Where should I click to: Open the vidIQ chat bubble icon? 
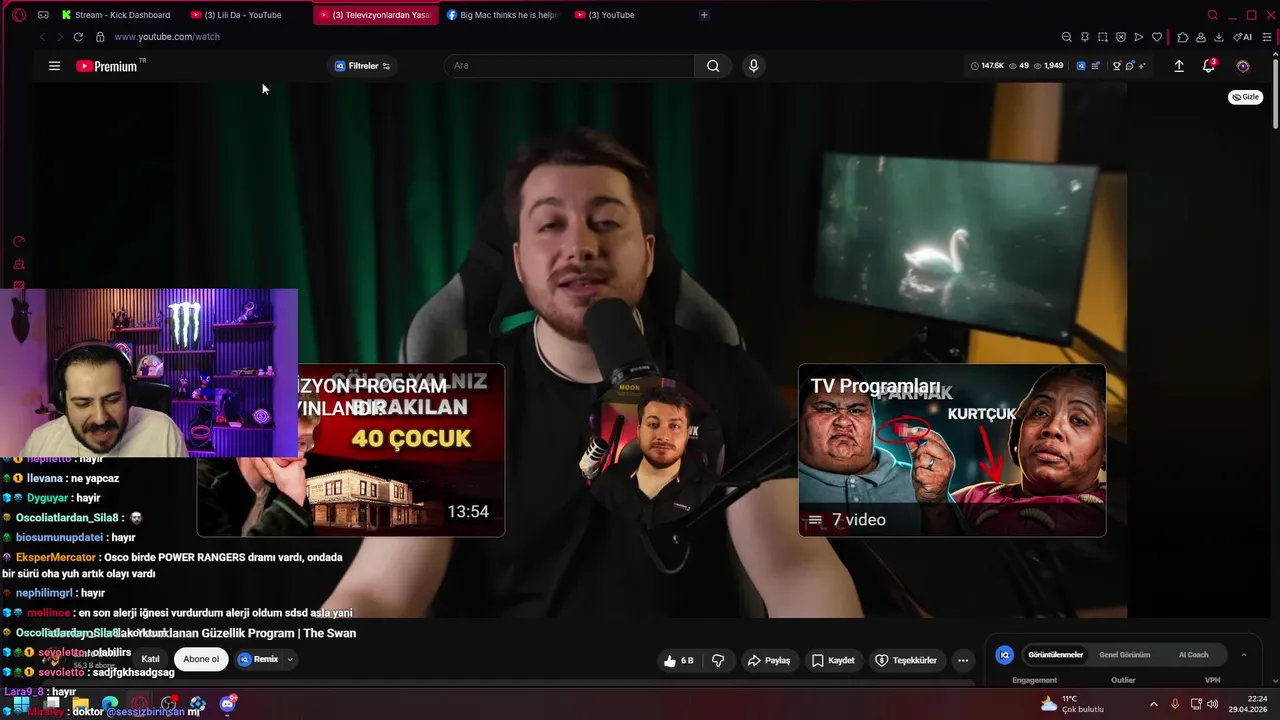tap(1130, 66)
